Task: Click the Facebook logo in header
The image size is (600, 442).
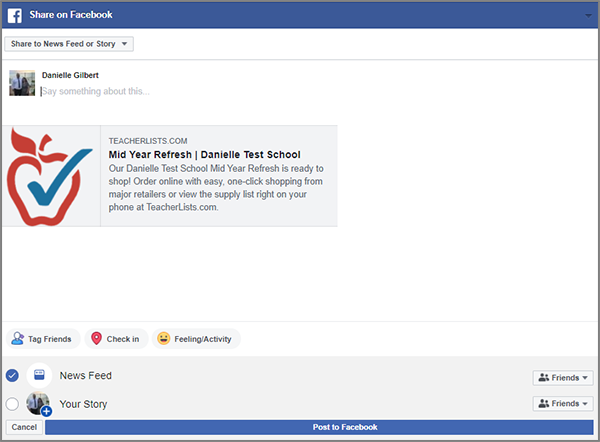Action: pos(15,15)
